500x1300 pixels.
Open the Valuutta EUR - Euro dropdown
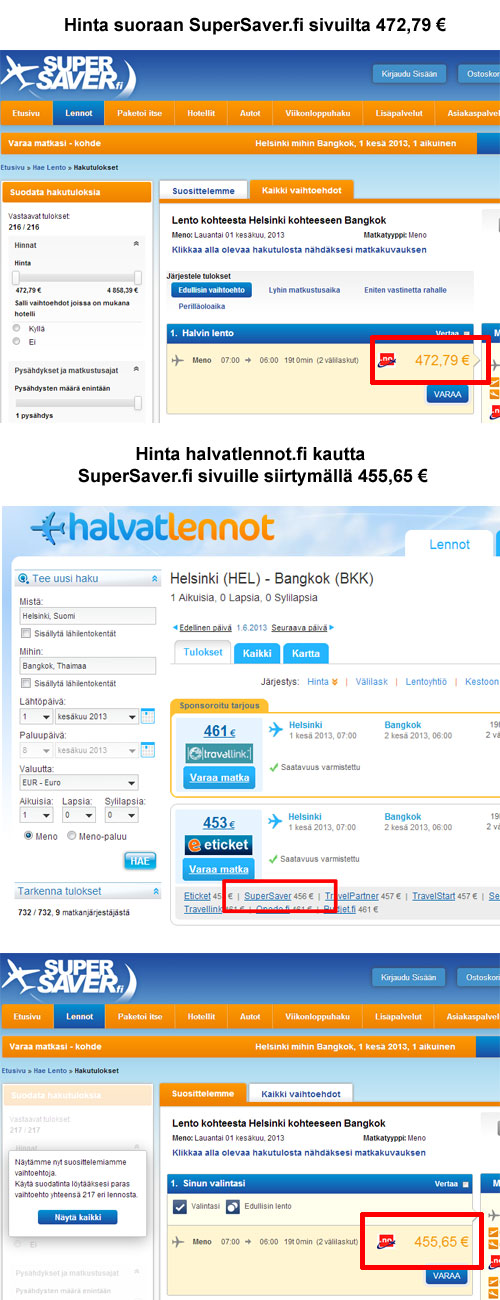pos(79,782)
